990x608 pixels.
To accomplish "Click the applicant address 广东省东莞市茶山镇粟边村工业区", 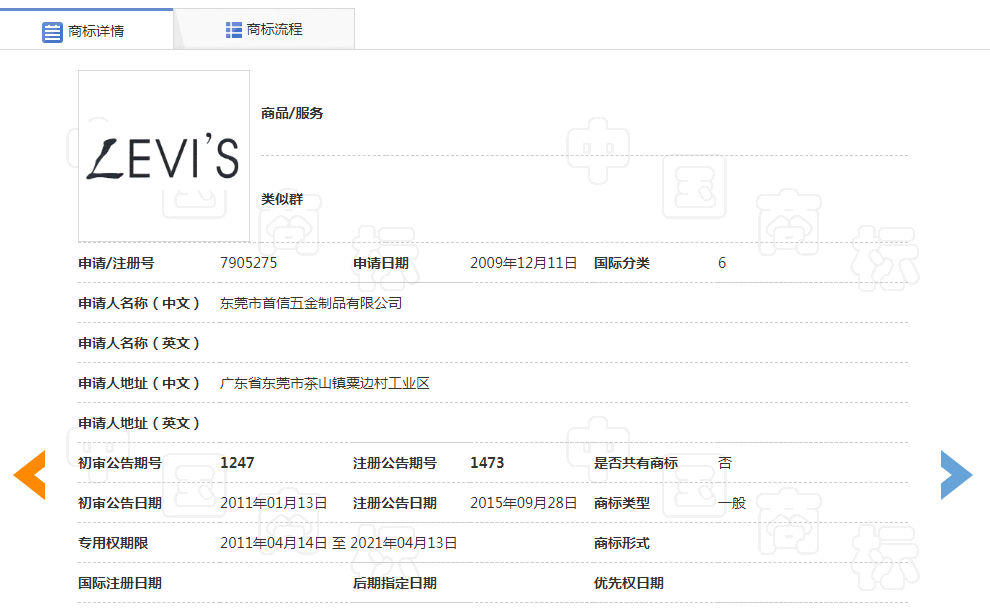I will click(324, 383).
